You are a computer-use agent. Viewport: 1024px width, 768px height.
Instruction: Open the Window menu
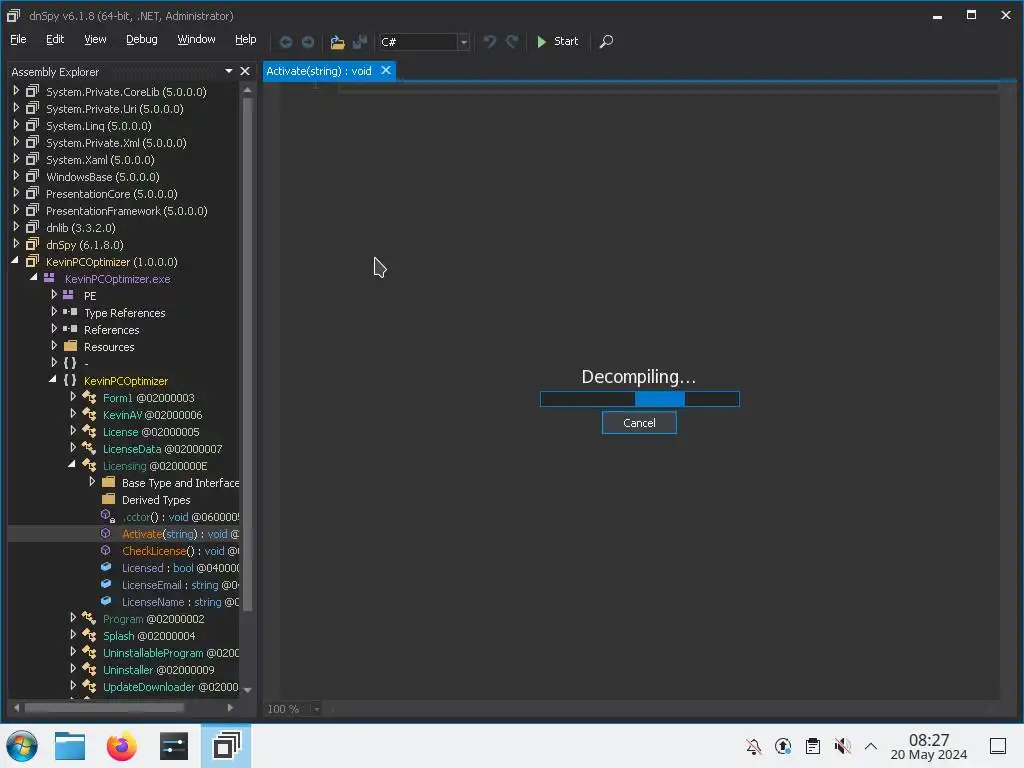[196, 39]
